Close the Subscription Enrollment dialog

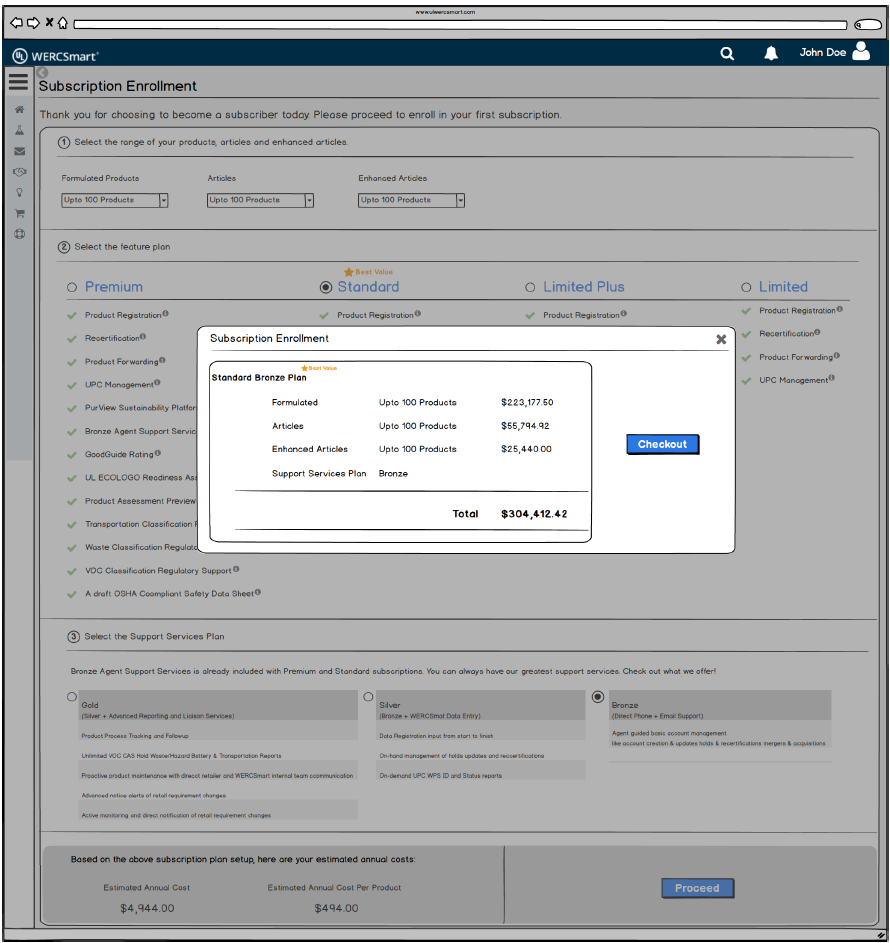[x=721, y=339]
